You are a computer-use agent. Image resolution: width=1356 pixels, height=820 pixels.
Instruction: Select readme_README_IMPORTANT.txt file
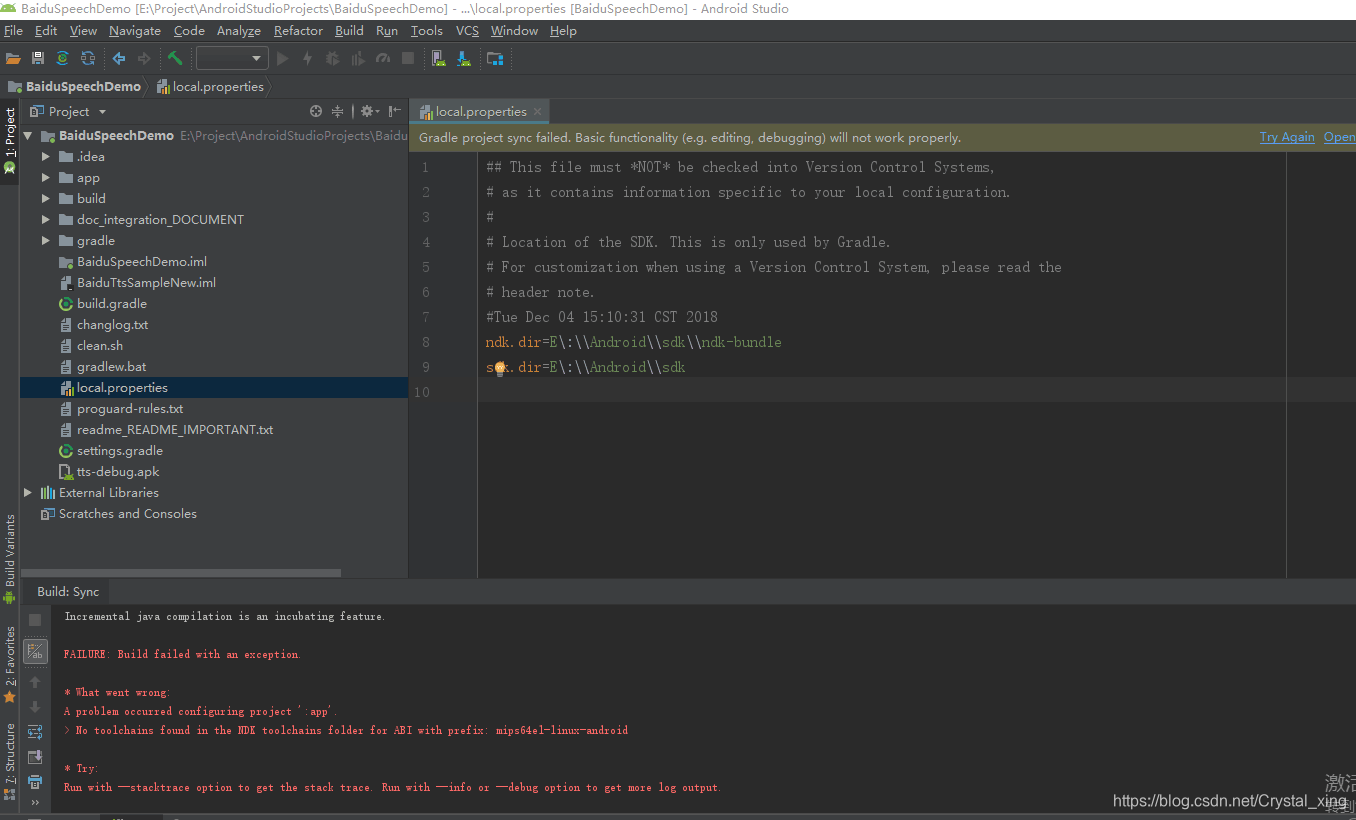tap(175, 429)
